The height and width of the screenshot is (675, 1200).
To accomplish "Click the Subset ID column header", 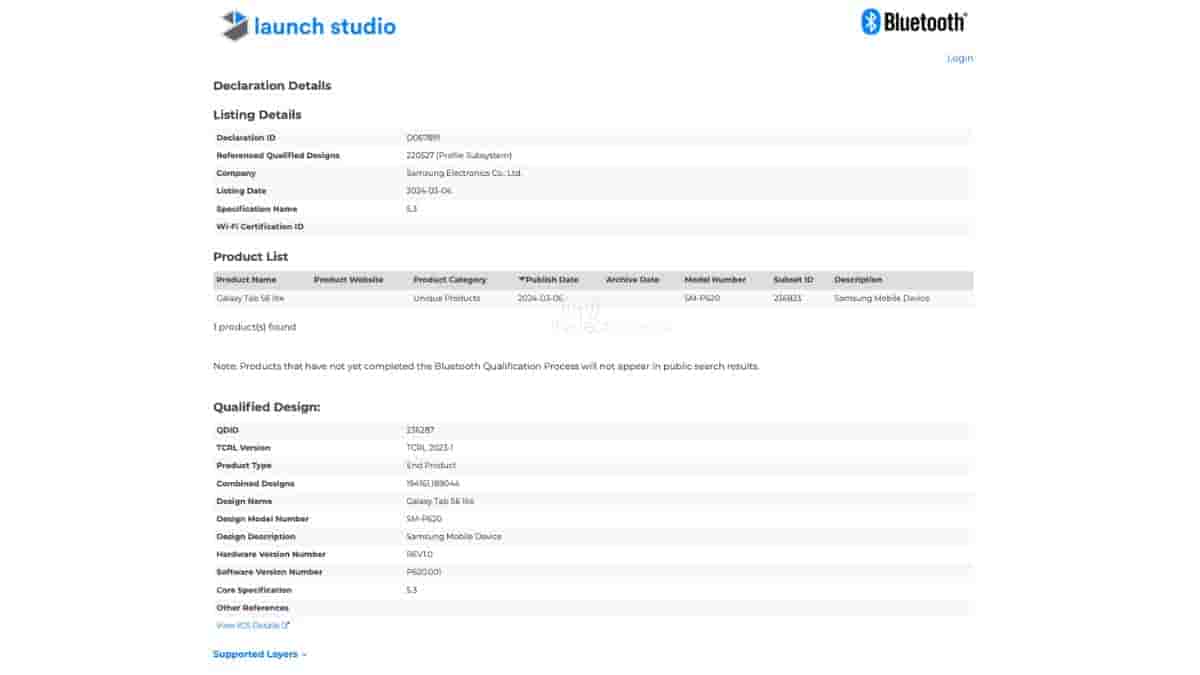I will pos(793,280).
